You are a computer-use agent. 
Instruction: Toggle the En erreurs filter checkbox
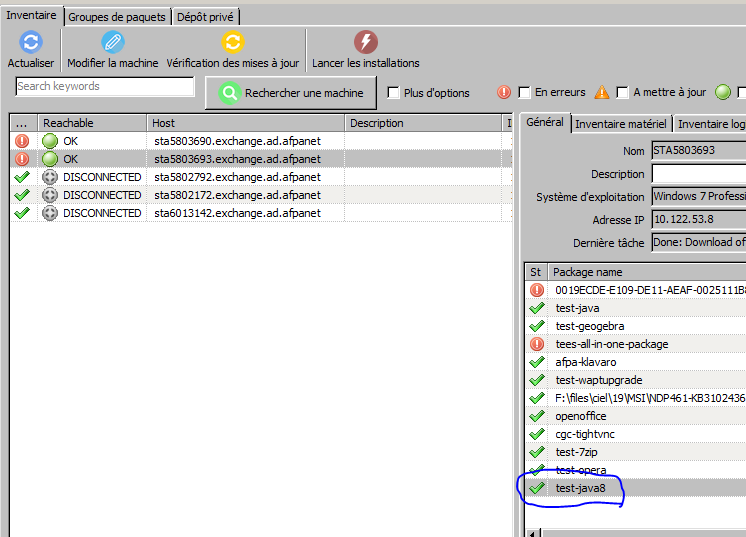pyautogui.click(x=524, y=93)
